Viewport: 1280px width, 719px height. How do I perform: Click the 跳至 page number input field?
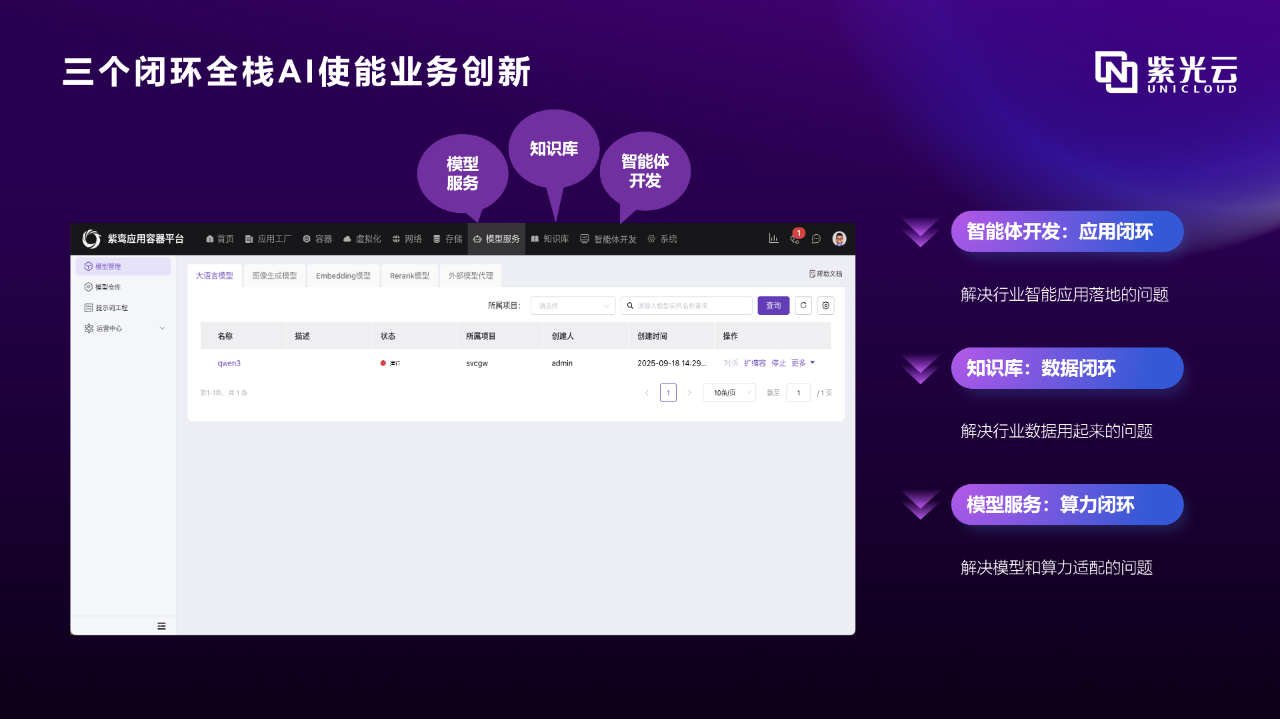pyautogui.click(x=798, y=392)
